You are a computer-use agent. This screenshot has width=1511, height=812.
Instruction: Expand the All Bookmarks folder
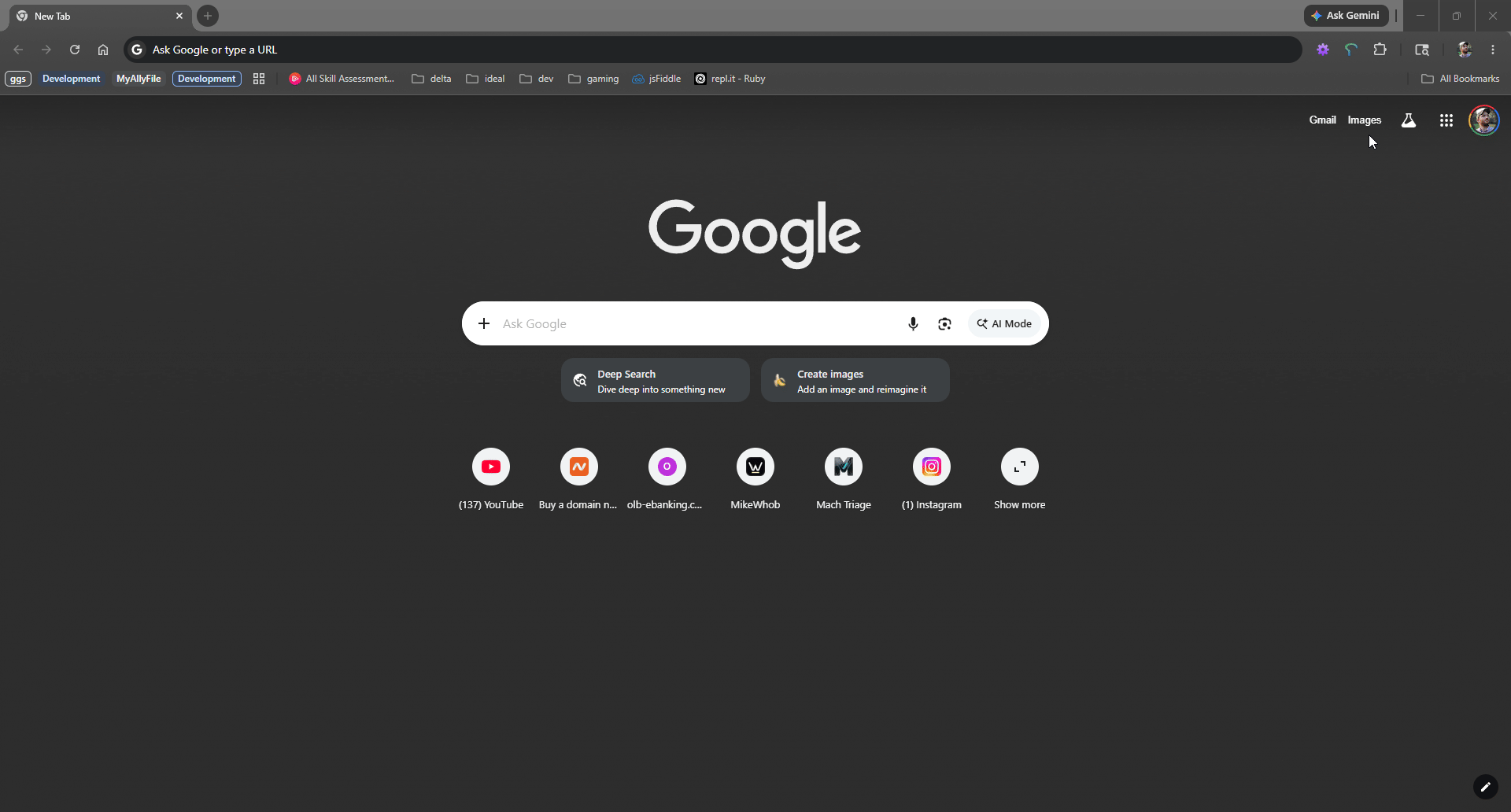[1461, 79]
